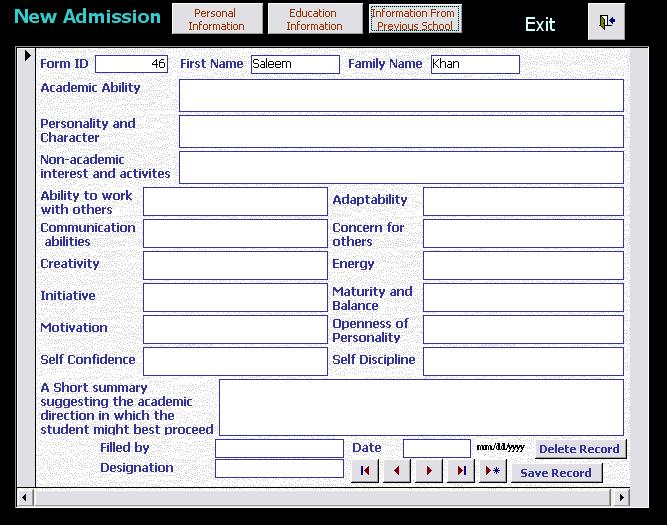The width and height of the screenshot is (667, 525).
Task: Click the mm/dd/yyyy date format hint
Action: pos(500,448)
